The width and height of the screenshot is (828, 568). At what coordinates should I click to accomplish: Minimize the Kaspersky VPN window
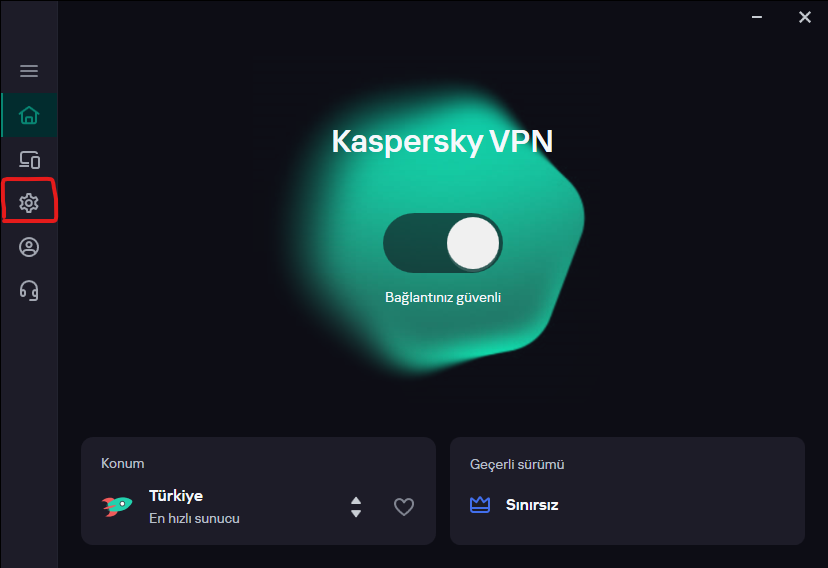pyautogui.click(x=757, y=17)
